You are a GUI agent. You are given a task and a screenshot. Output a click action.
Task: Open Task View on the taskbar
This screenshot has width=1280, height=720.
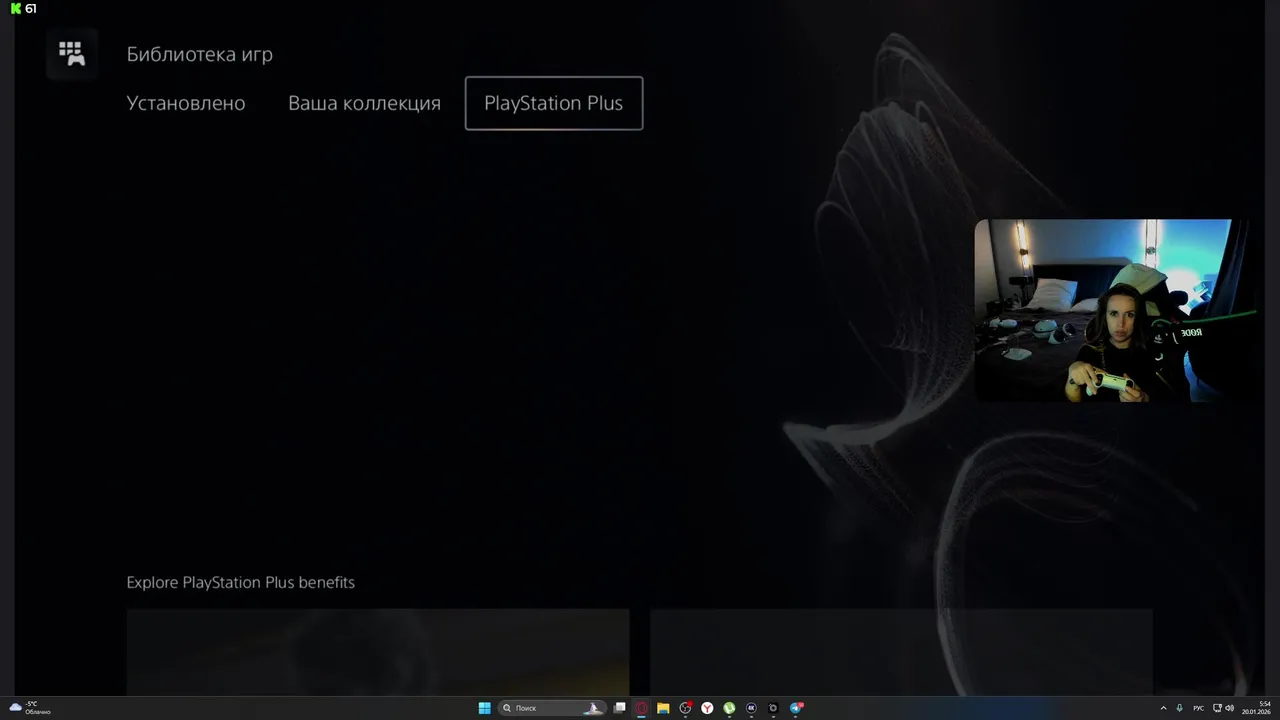pyautogui.click(x=620, y=708)
